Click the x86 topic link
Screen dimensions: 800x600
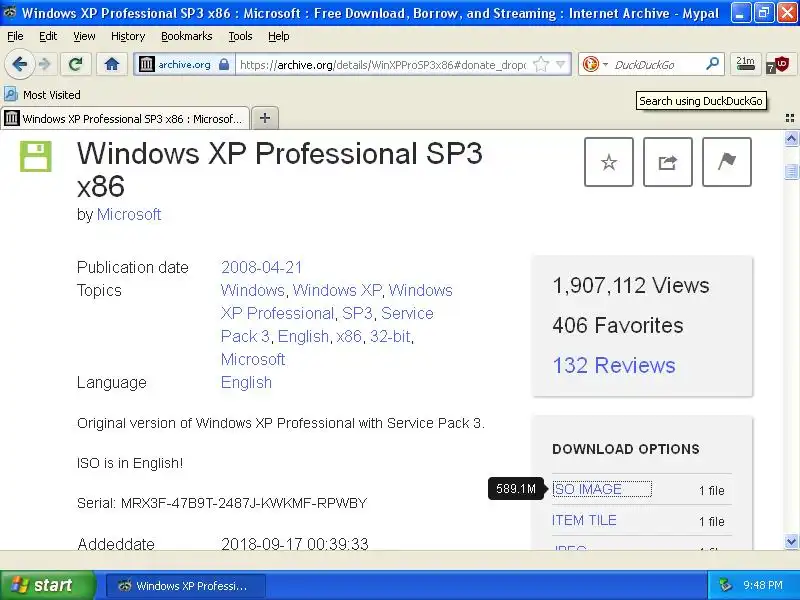pyautogui.click(x=349, y=336)
